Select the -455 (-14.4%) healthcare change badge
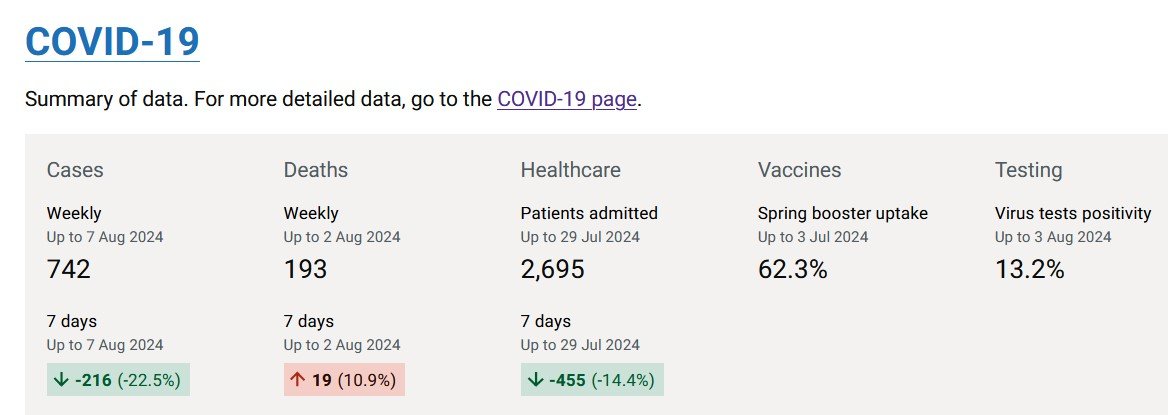Viewport: 1168px width, 415px height. tap(592, 380)
